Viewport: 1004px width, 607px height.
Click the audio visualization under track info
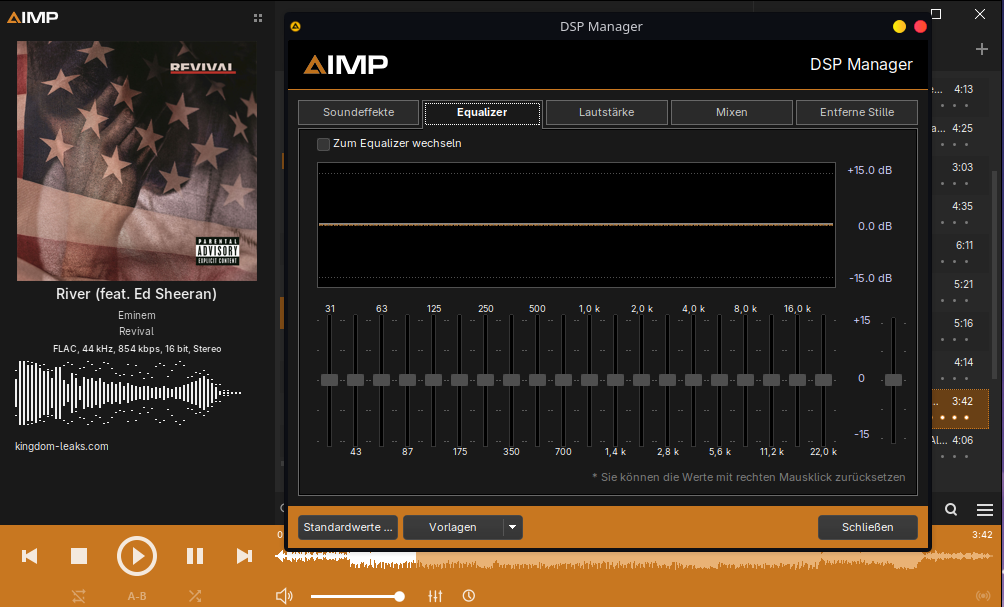128,393
